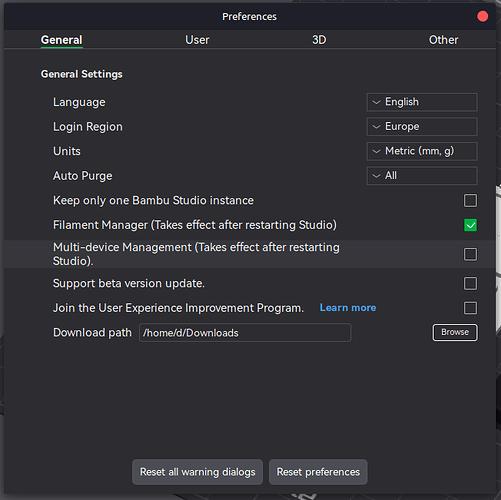The width and height of the screenshot is (501, 500).
Task: Click the Login Region chevron arrow
Action: pos(376,127)
